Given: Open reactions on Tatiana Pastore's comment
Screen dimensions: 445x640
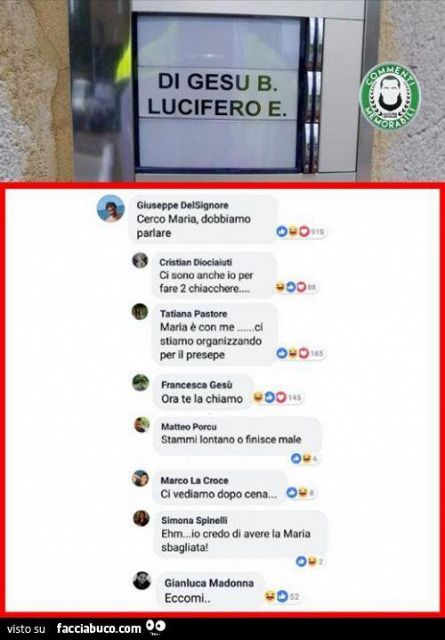Looking at the screenshot, I should [x=300, y=353].
